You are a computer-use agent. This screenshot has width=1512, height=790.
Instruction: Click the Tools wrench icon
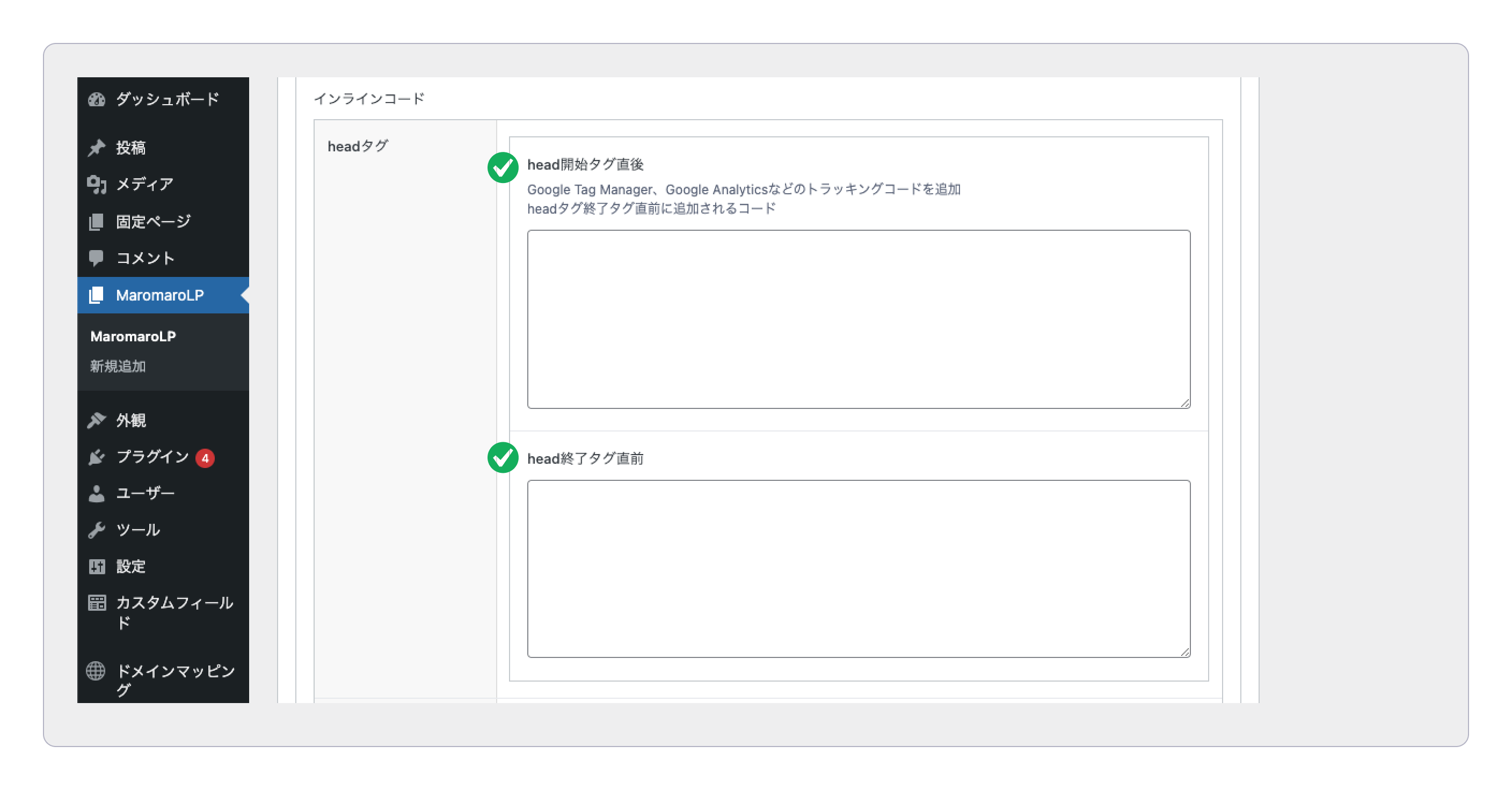(x=96, y=530)
